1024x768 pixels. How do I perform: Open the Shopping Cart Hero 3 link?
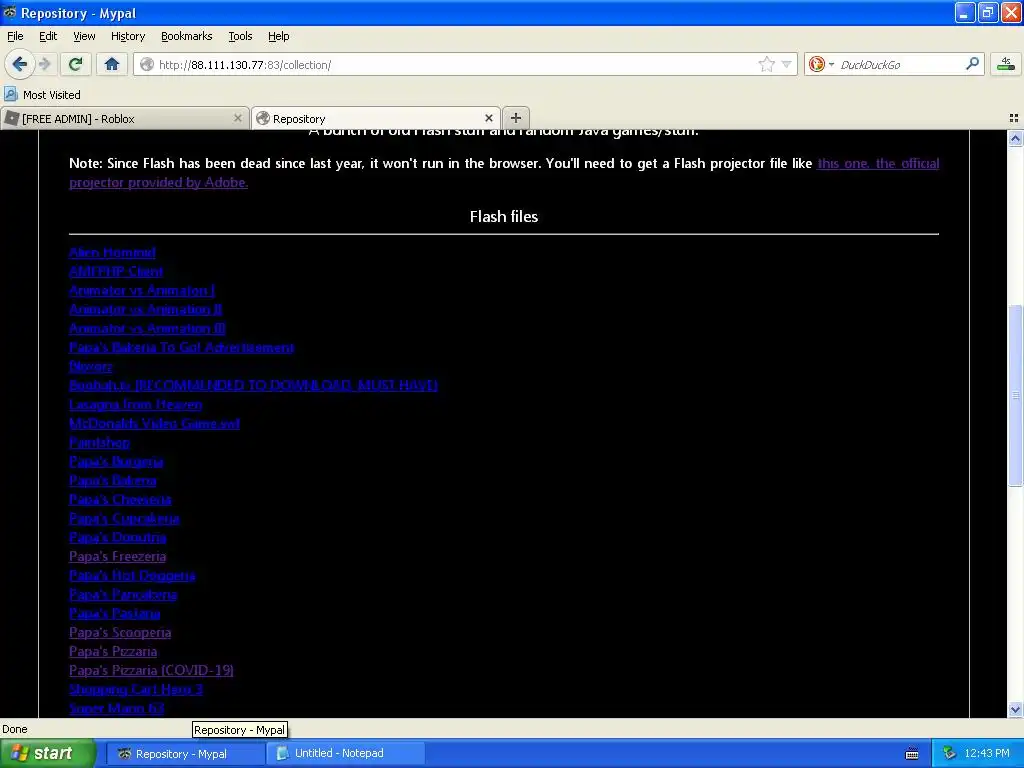(x=136, y=688)
